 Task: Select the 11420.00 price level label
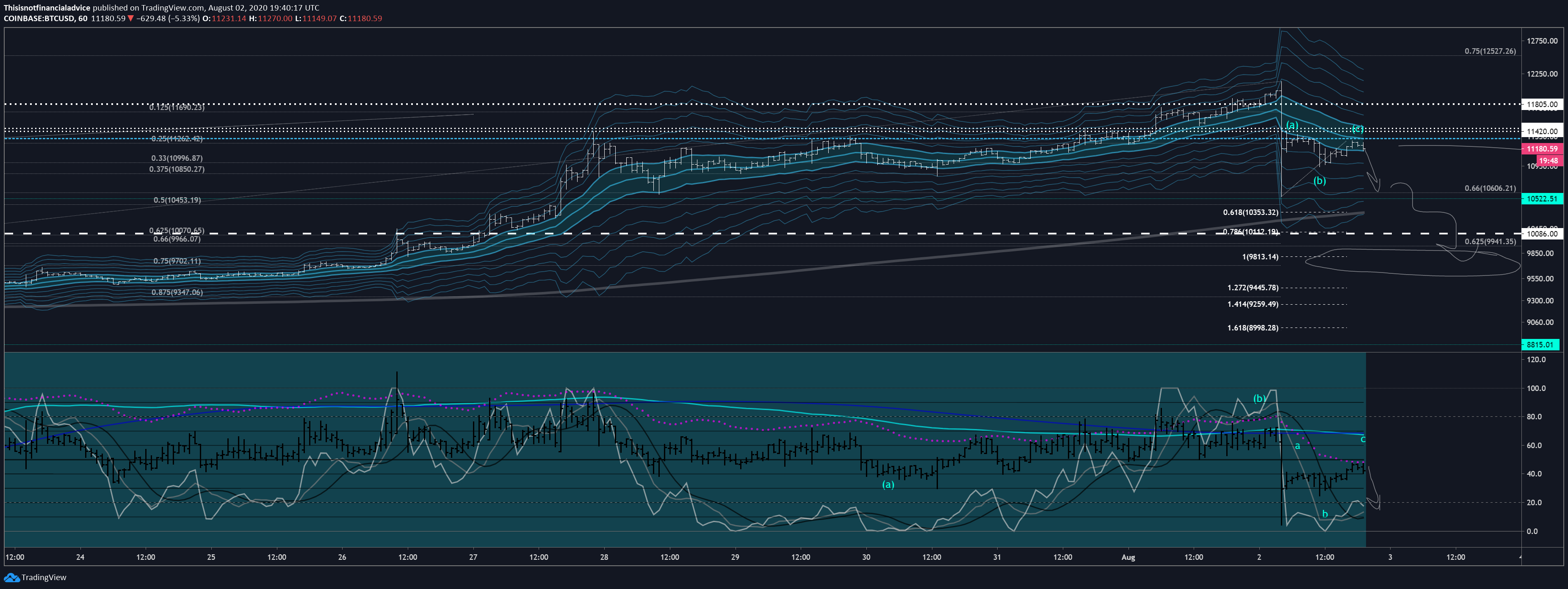(x=1541, y=131)
